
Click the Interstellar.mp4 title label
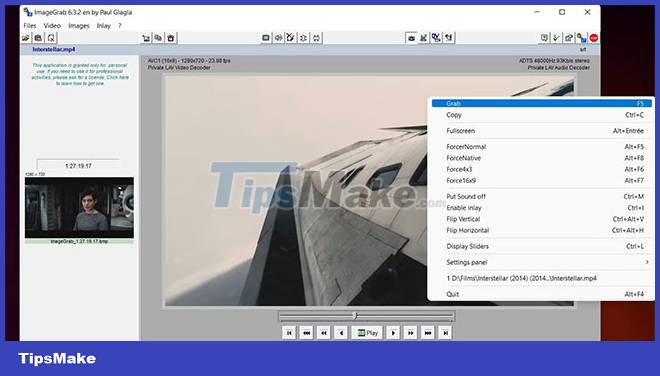[54, 49]
